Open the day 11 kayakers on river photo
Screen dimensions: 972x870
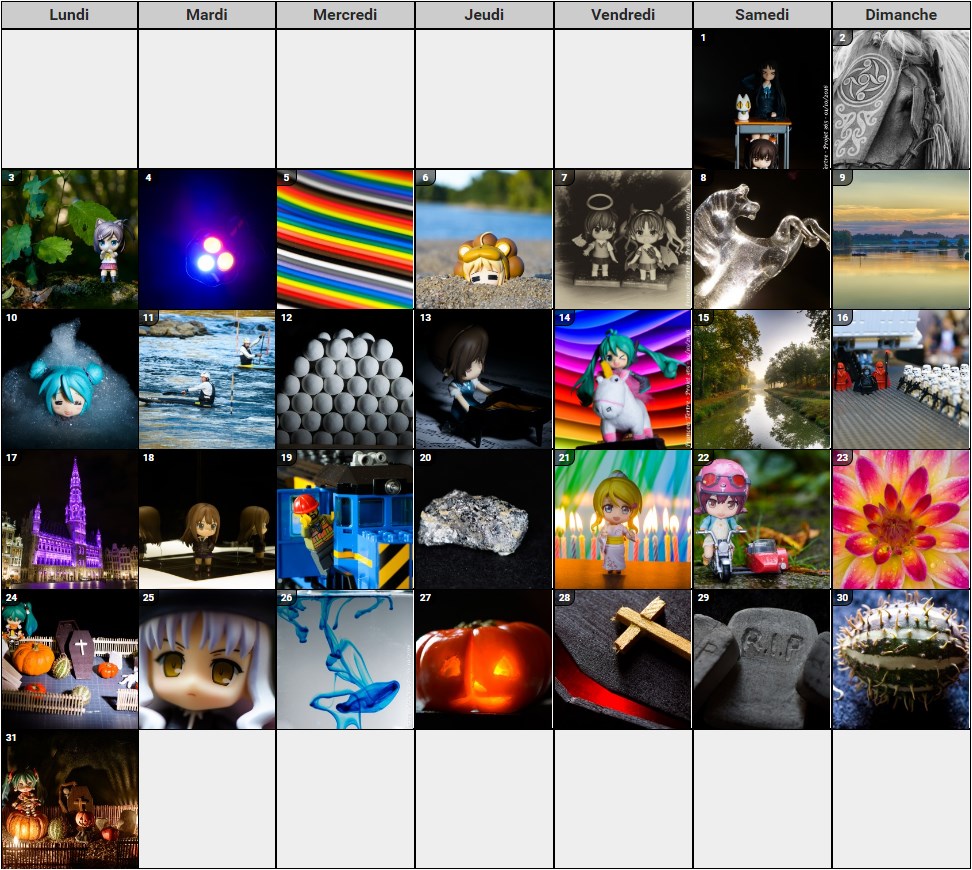pos(207,380)
